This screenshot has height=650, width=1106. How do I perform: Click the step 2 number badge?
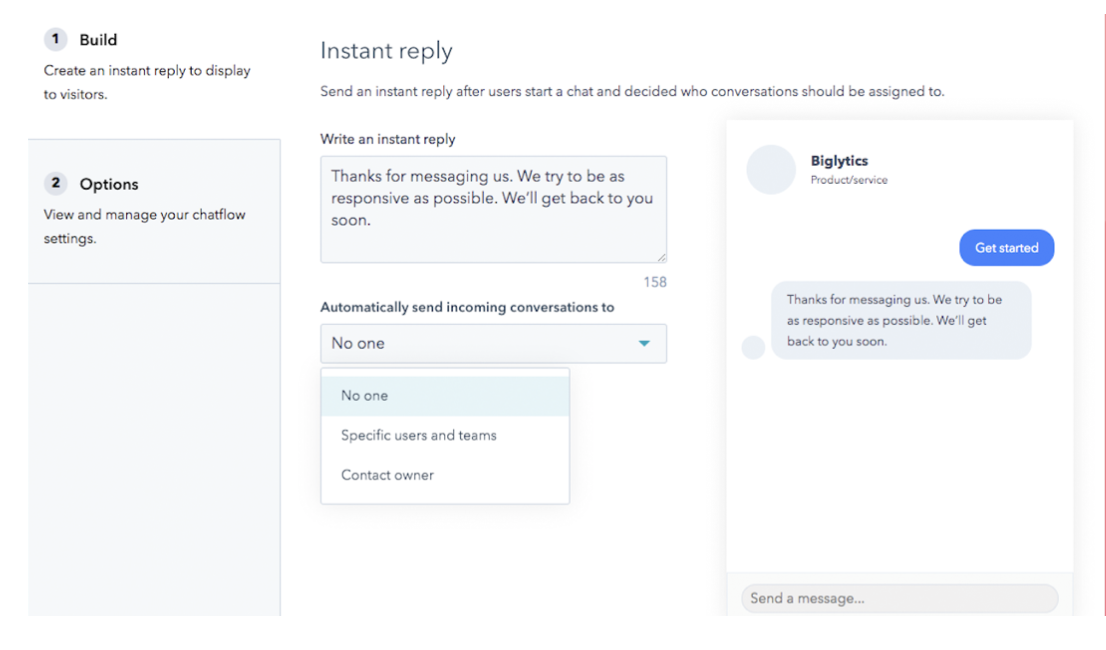tap(56, 183)
